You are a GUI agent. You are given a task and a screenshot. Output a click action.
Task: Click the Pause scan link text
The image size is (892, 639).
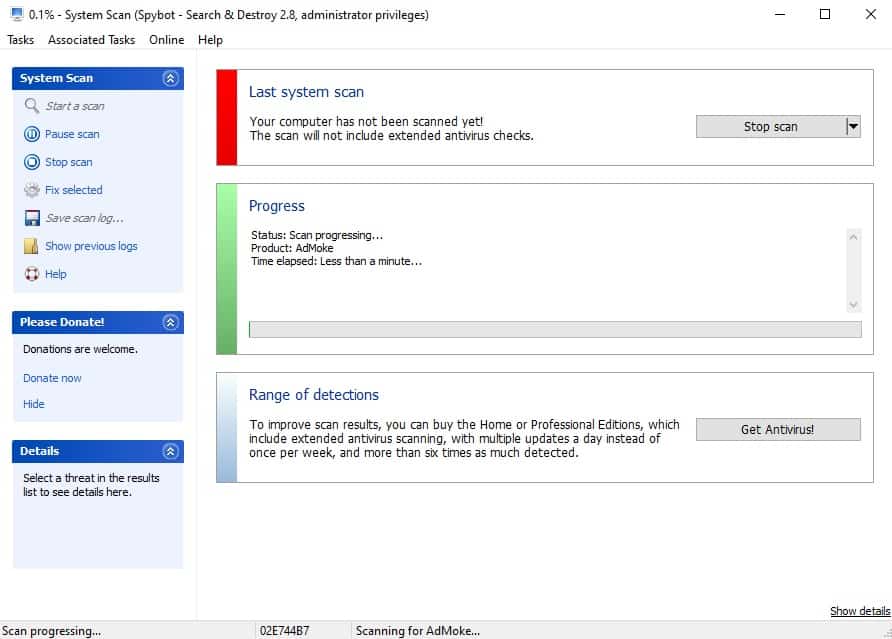[x=72, y=134]
